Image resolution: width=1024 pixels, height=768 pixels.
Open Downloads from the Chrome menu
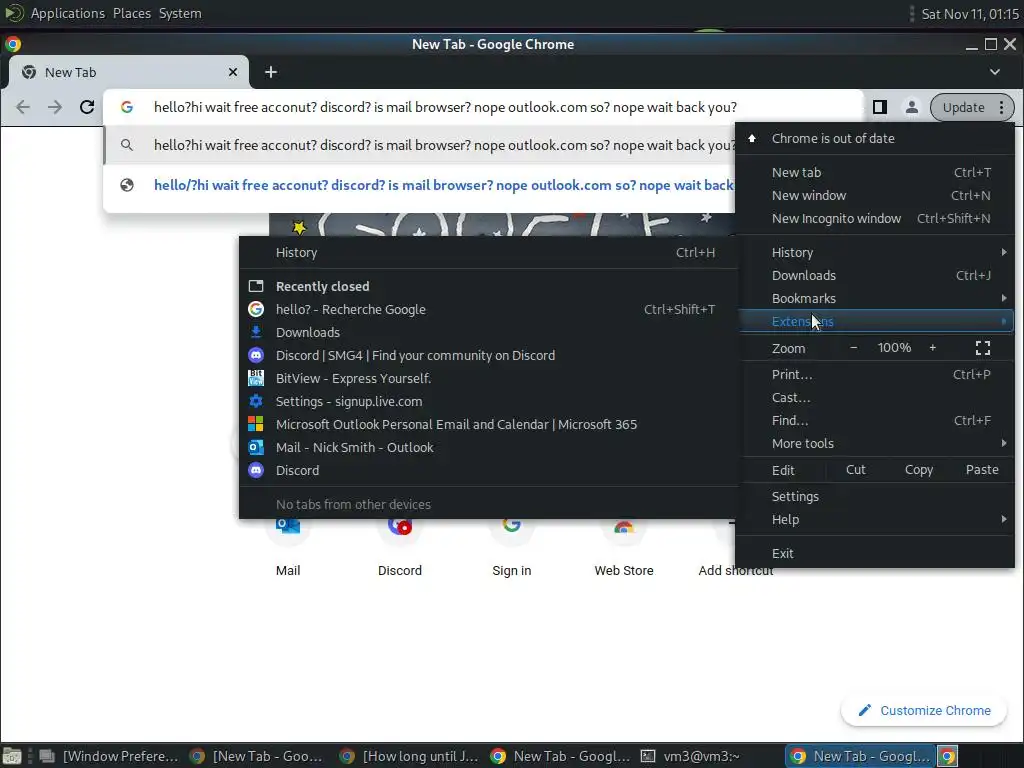click(875, 276)
